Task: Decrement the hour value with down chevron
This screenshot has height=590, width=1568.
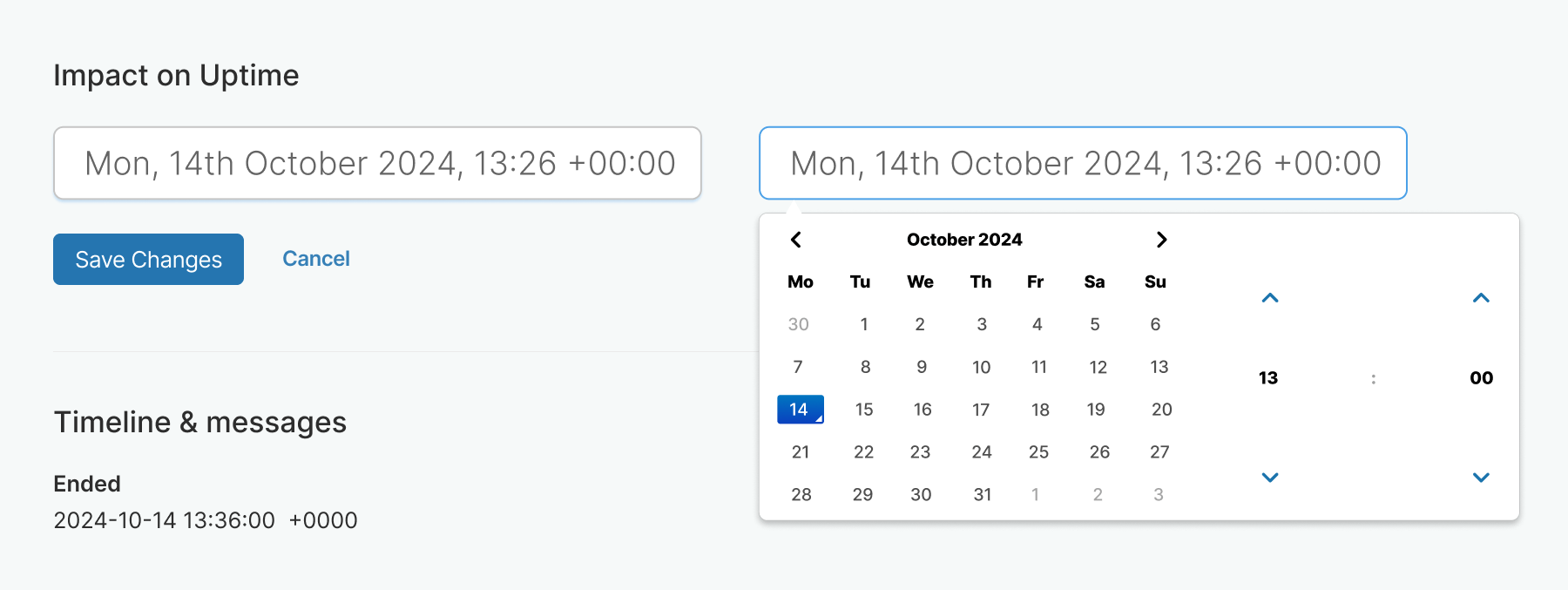Action: [1270, 477]
